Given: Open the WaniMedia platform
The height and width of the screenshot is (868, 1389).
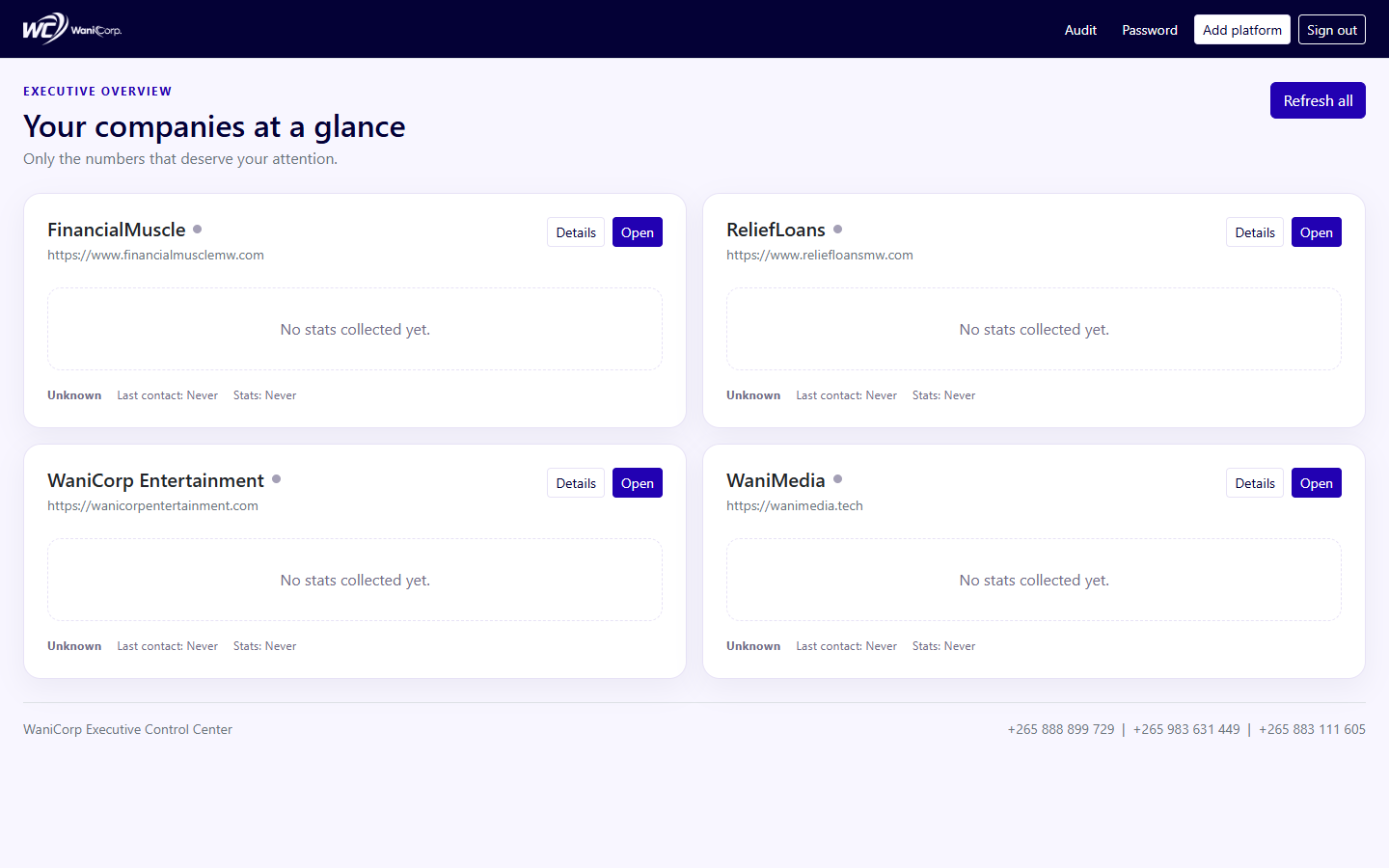Looking at the screenshot, I should coord(1317,483).
